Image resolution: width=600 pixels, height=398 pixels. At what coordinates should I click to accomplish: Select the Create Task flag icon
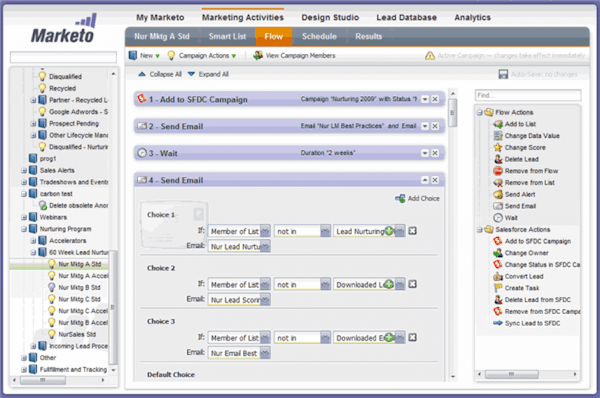point(497,288)
